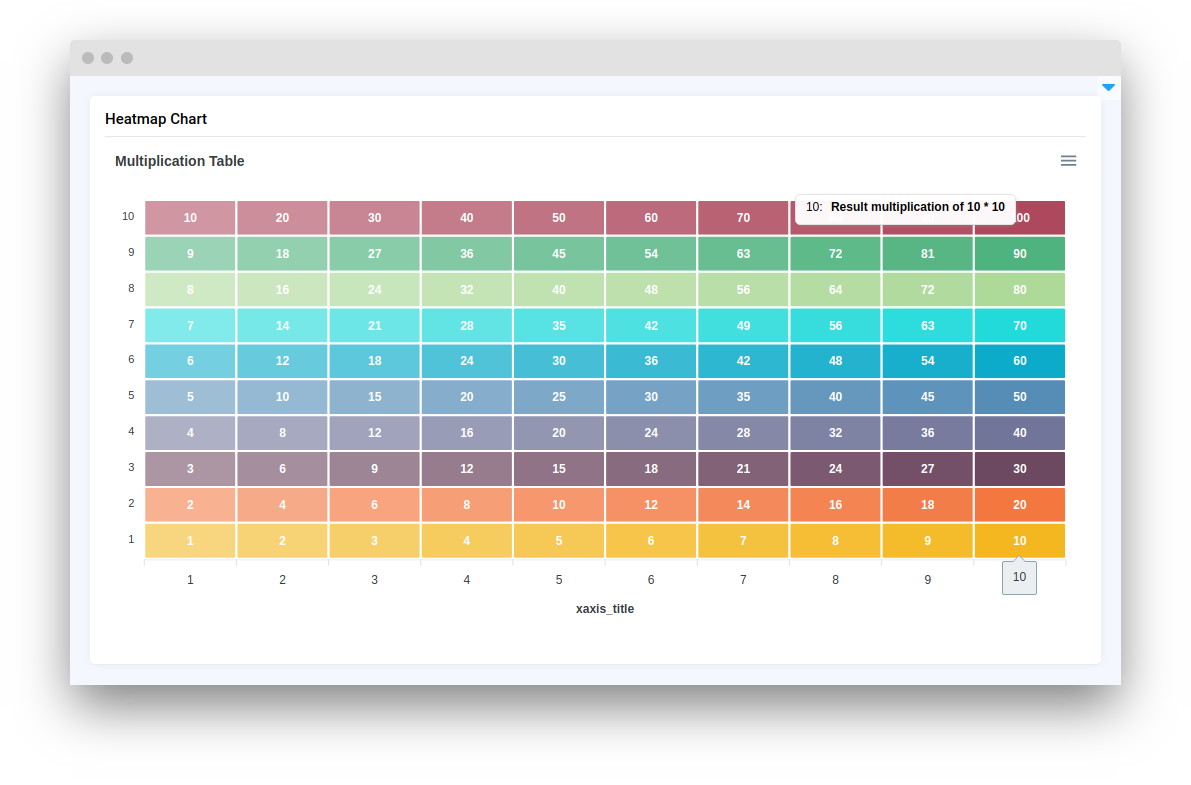
Task: Click the blue dropdown arrow at top right
Action: [1108, 88]
